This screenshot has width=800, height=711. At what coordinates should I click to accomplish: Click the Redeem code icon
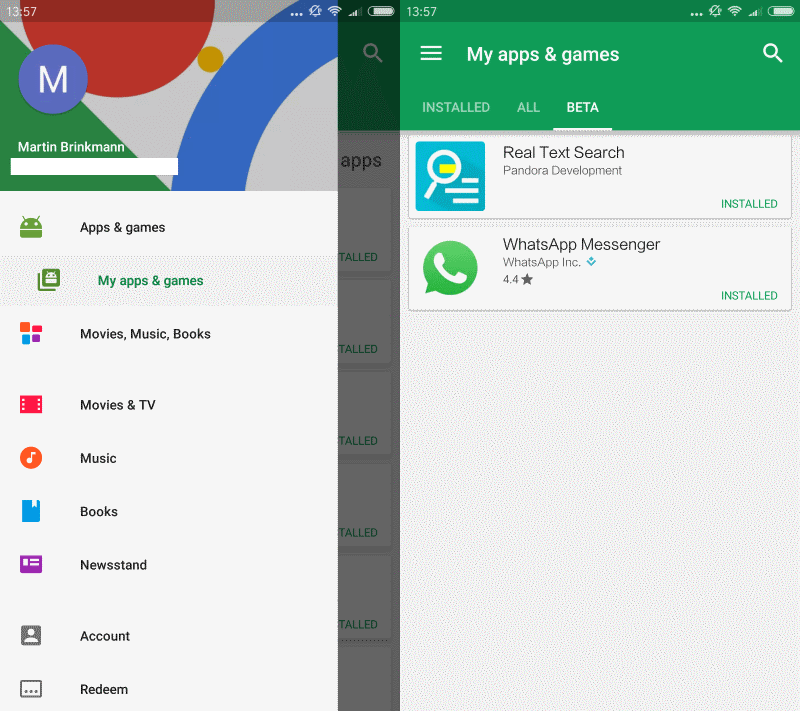31,689
